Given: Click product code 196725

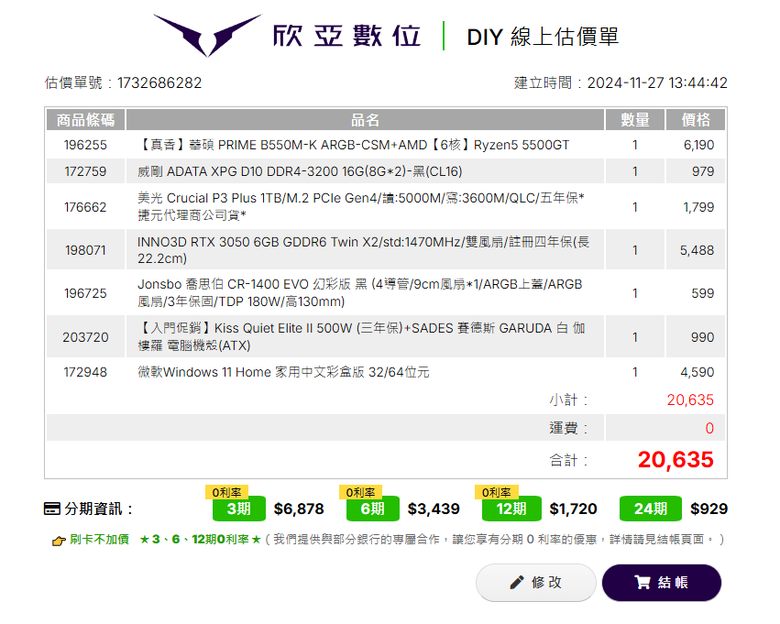Looking at the screenshot, I should coord(86,293).
